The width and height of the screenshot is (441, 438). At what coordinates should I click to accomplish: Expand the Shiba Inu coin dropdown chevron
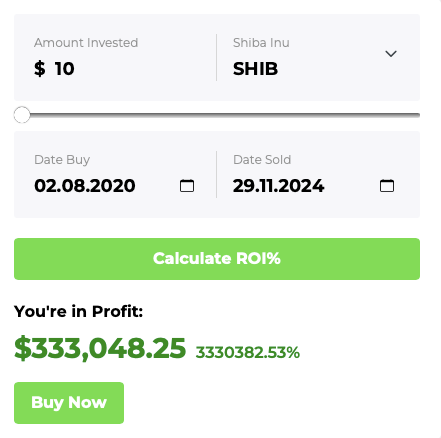coord(391,53)
